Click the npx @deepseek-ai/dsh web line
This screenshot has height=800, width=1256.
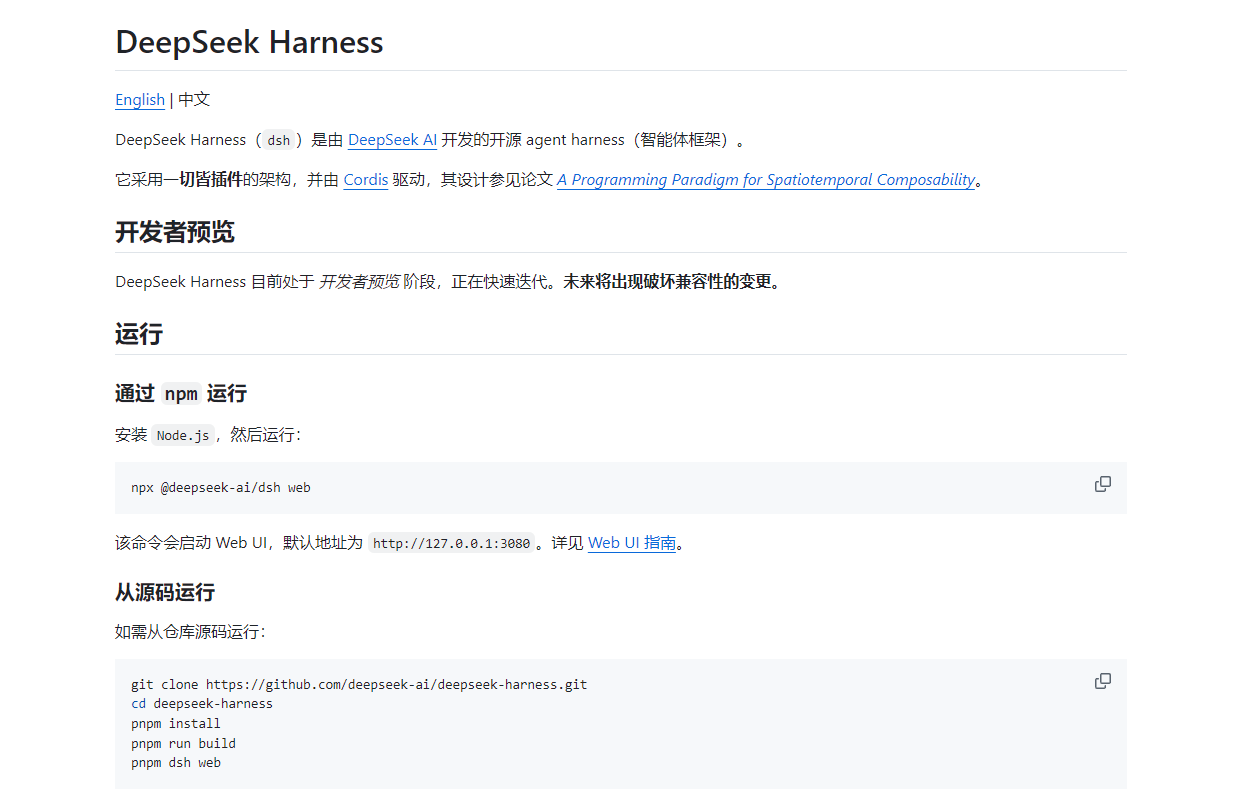point(221,488)
